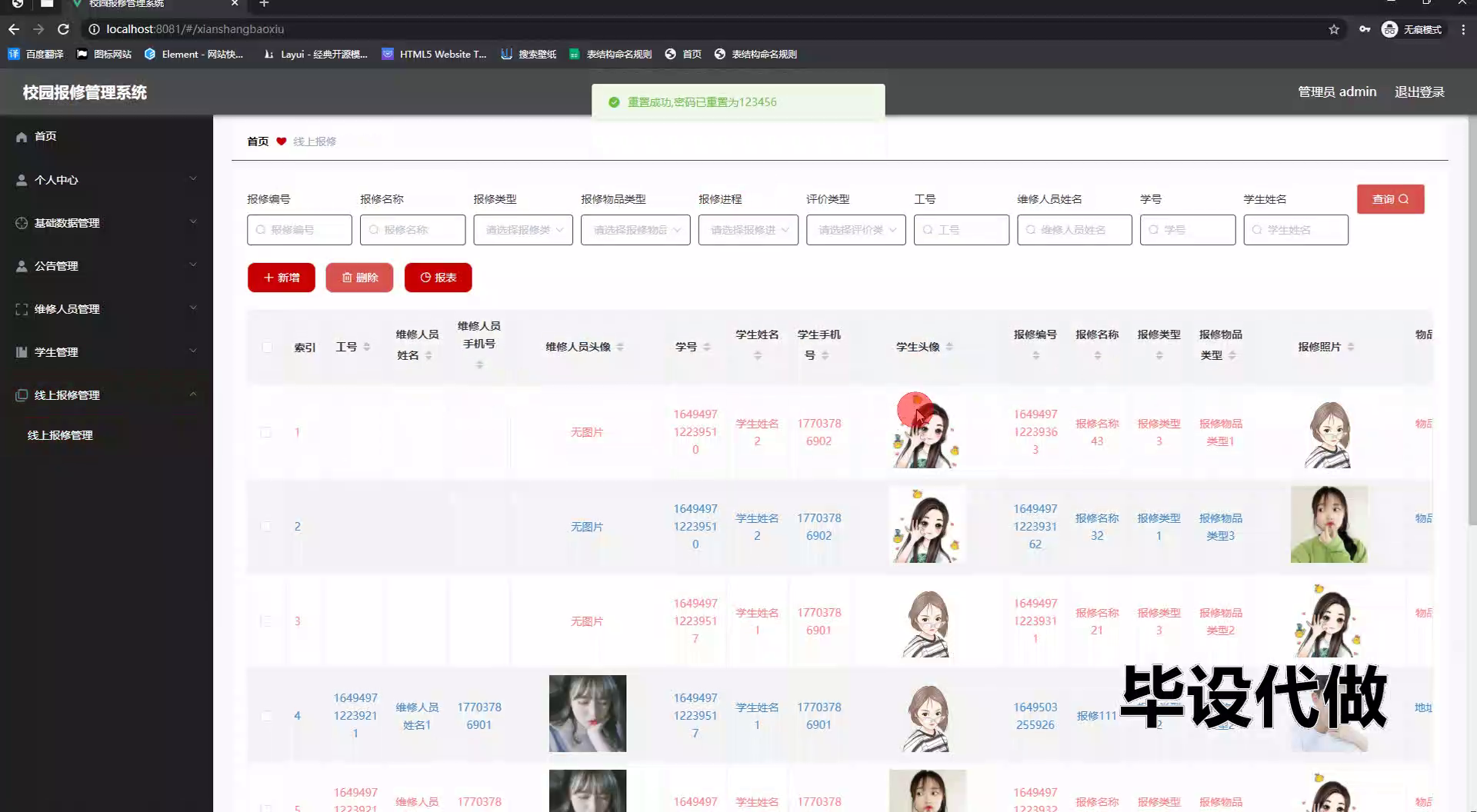Expand the 公告管理 menu chevron
The image size is (1477, 812).
tap(193, 265)
